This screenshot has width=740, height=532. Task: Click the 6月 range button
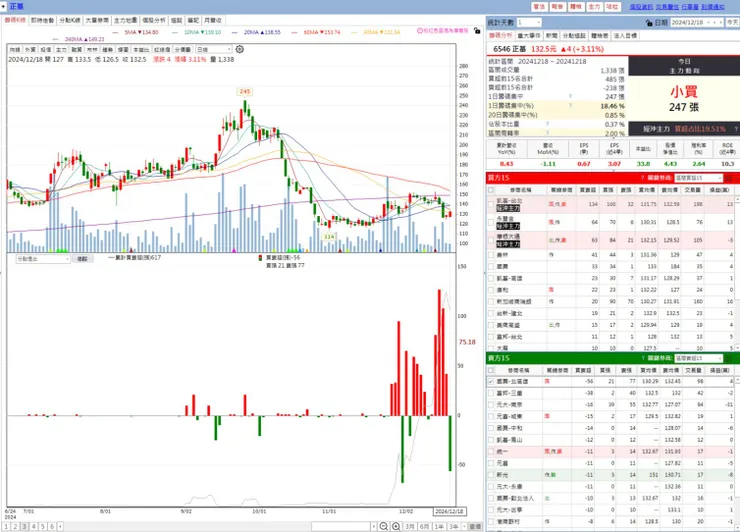click(424, 526)
